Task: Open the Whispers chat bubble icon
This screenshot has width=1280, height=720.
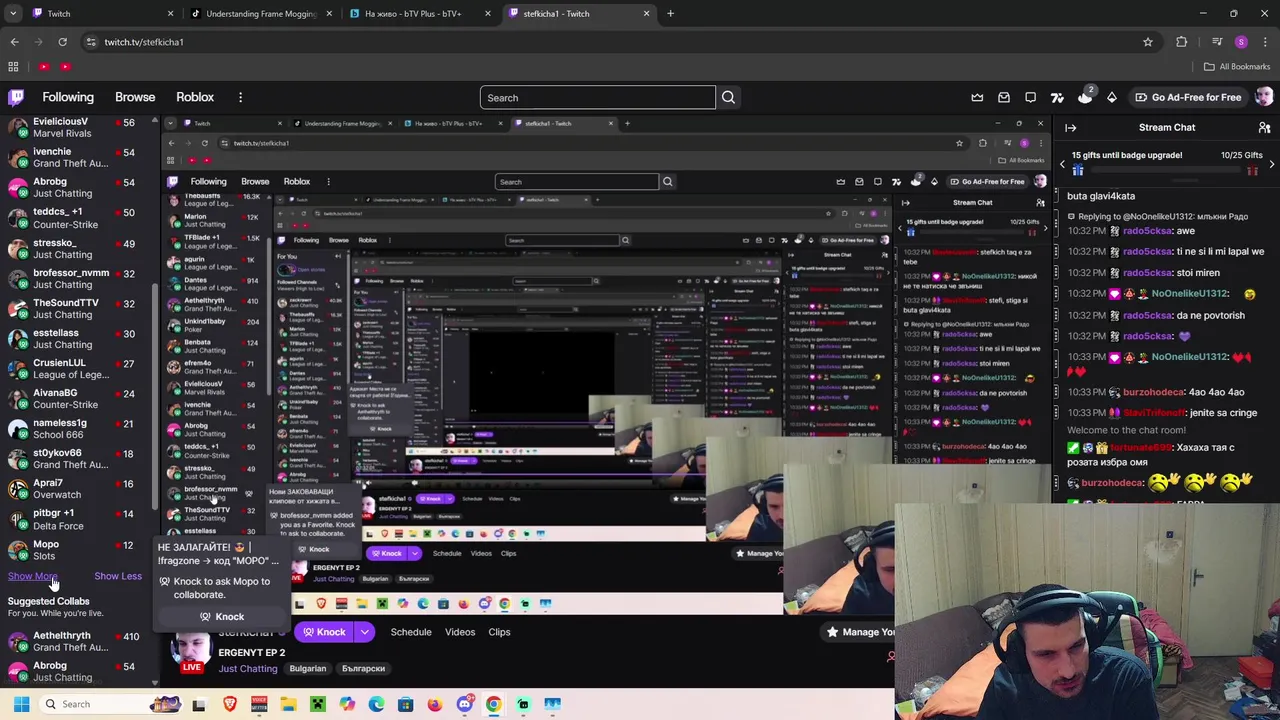Action: tap(1030, 97)
